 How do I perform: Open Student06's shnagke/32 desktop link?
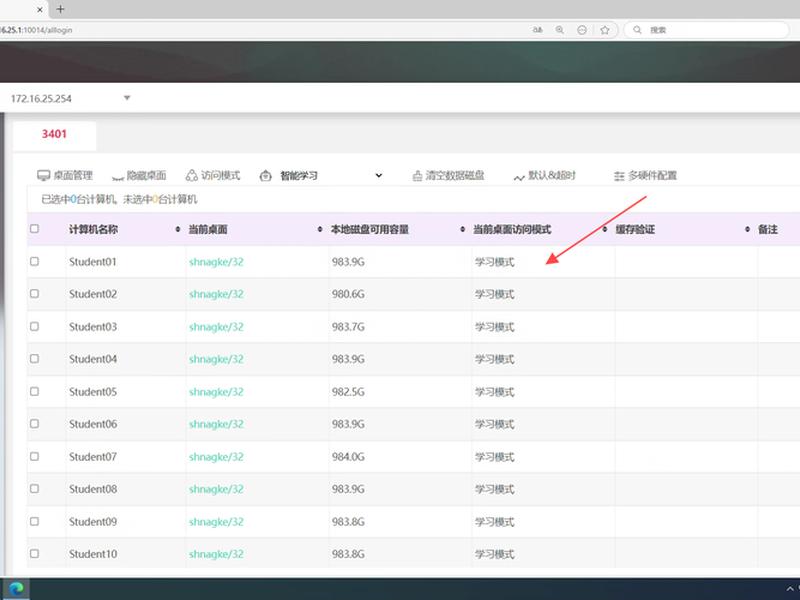[x=216, y=424]
